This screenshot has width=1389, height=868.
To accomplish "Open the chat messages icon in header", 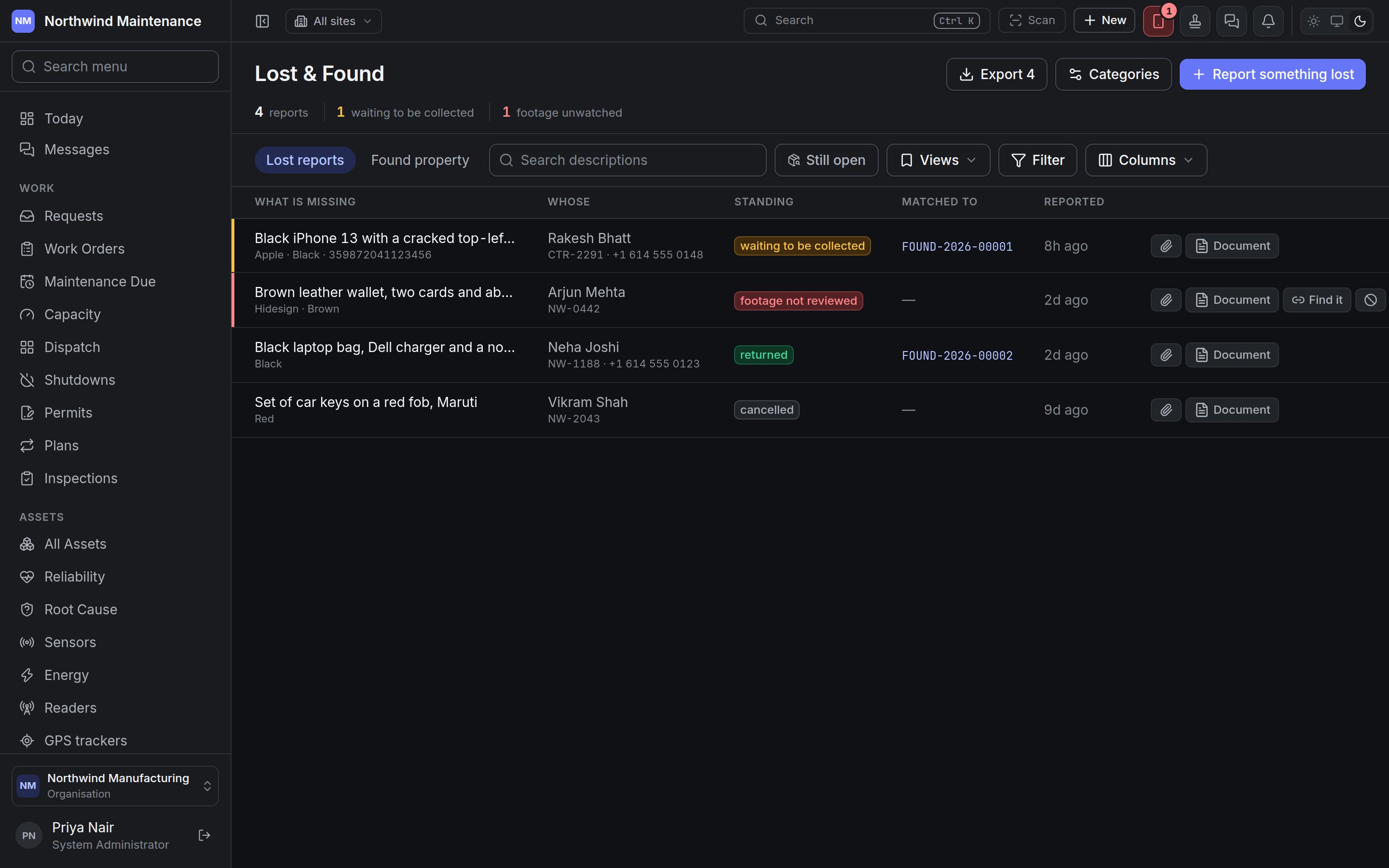I will [x=1231, y=21].
